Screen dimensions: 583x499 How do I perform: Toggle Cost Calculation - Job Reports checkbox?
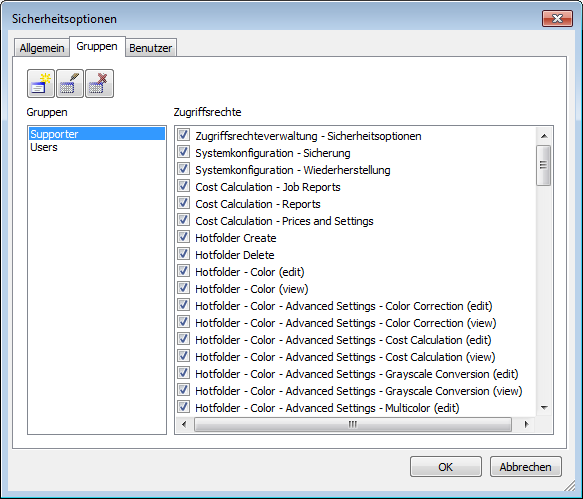(x=183, y=186)
